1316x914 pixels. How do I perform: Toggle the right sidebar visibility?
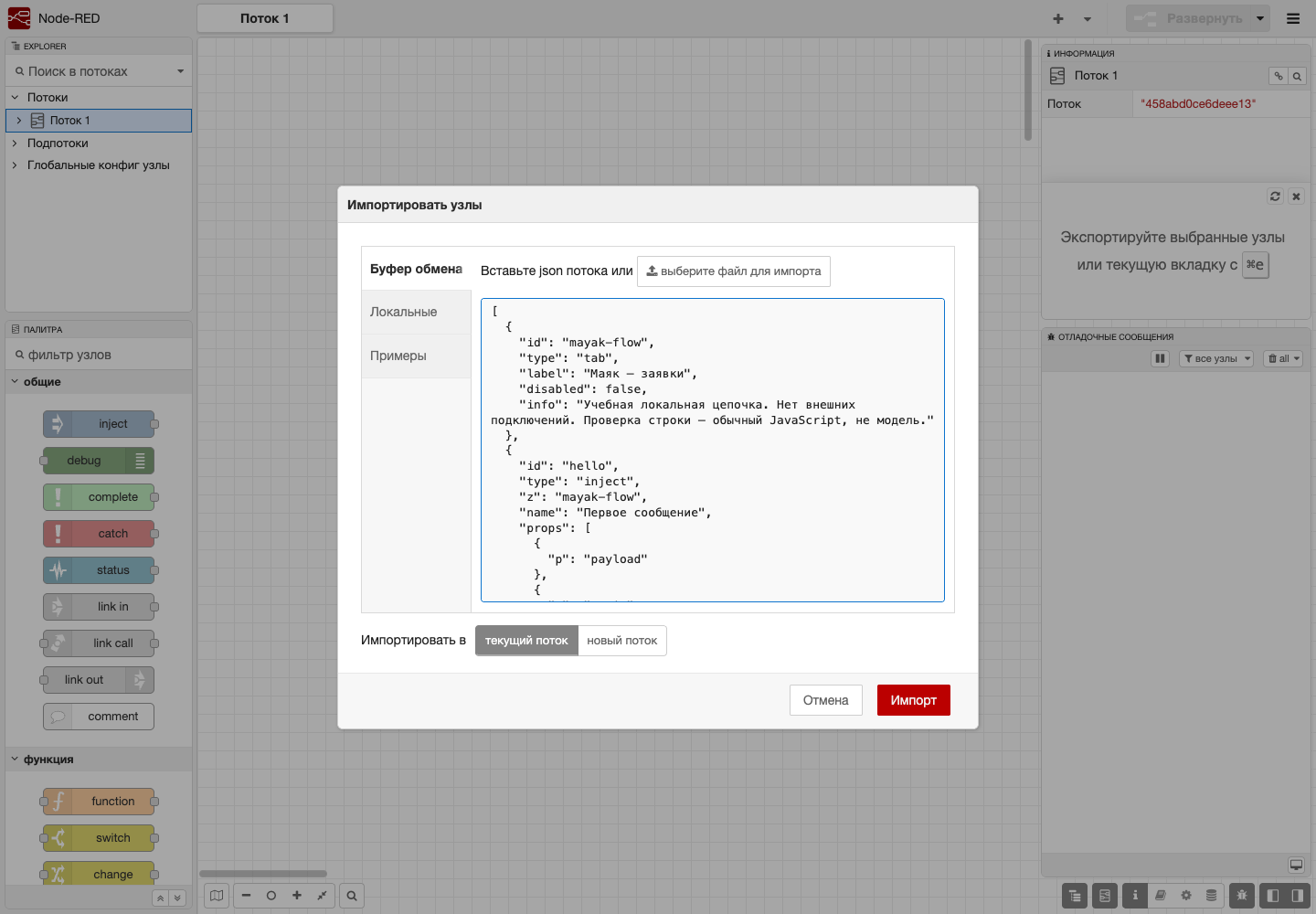[x=1297, y=896]
